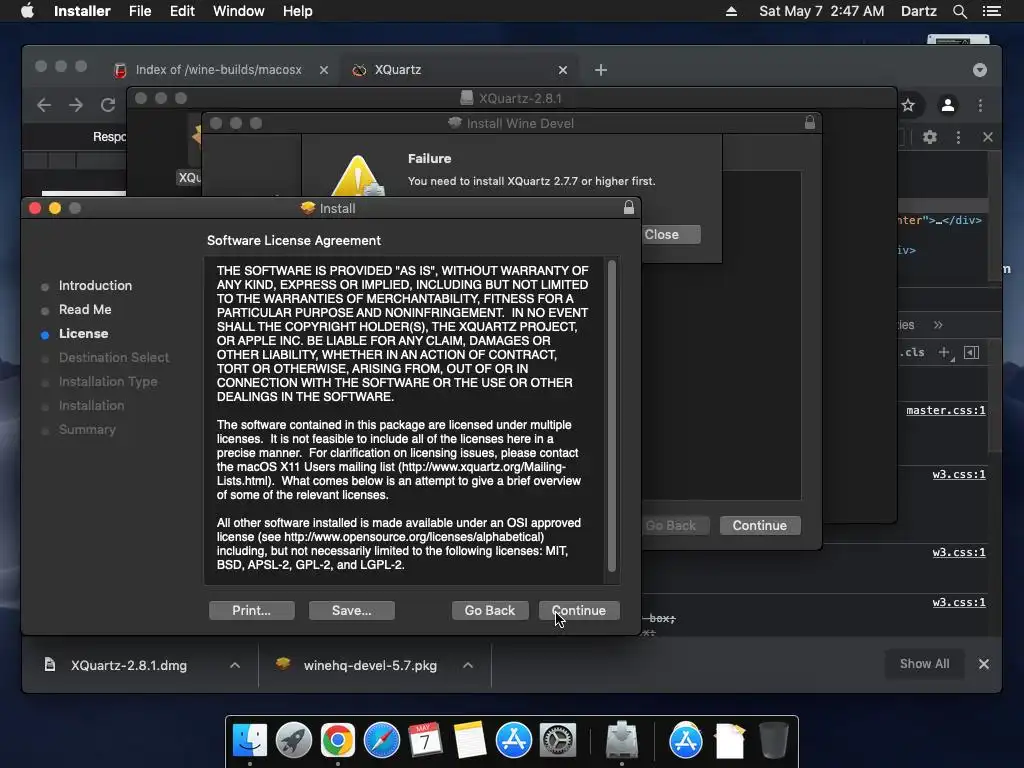Launch Safari from the dock
The height and width of the screenshot is (768, 1024).
(381, 740)
